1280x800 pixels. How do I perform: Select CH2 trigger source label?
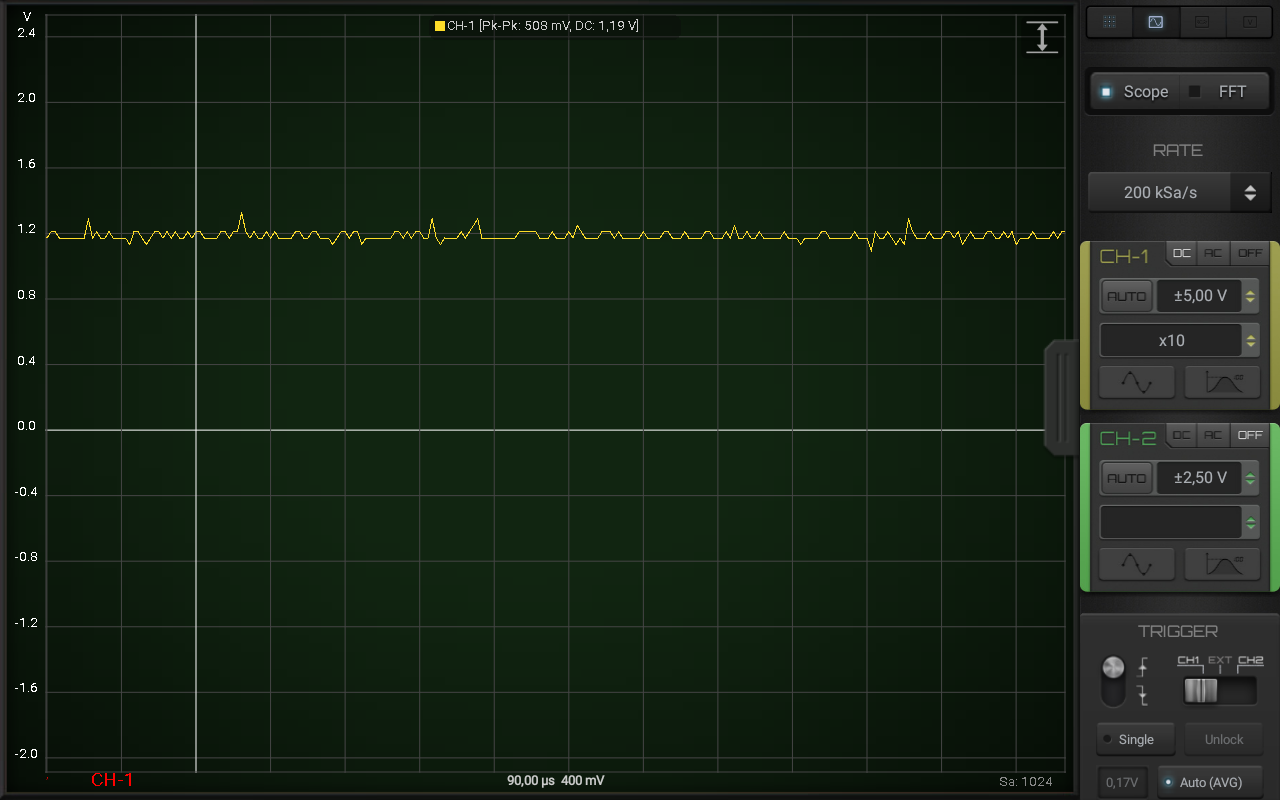pos(1250,660)
